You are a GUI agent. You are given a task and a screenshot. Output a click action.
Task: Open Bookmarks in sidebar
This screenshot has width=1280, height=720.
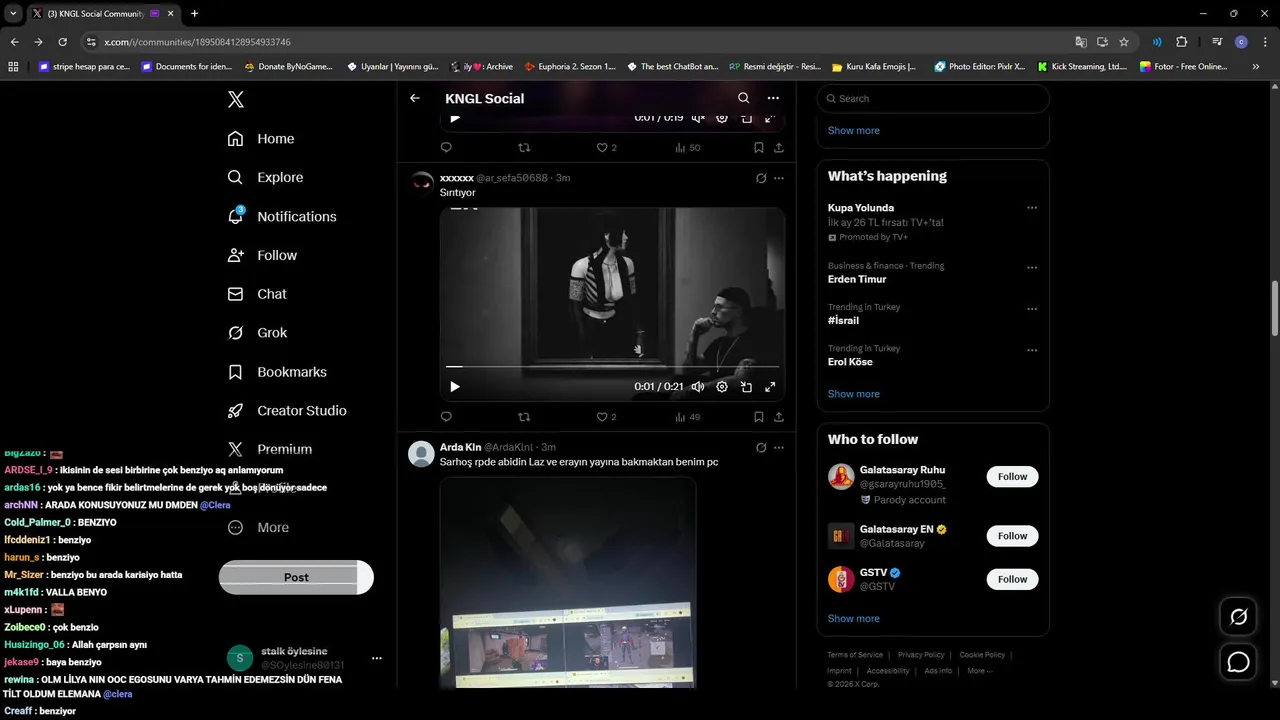point(277,372)
